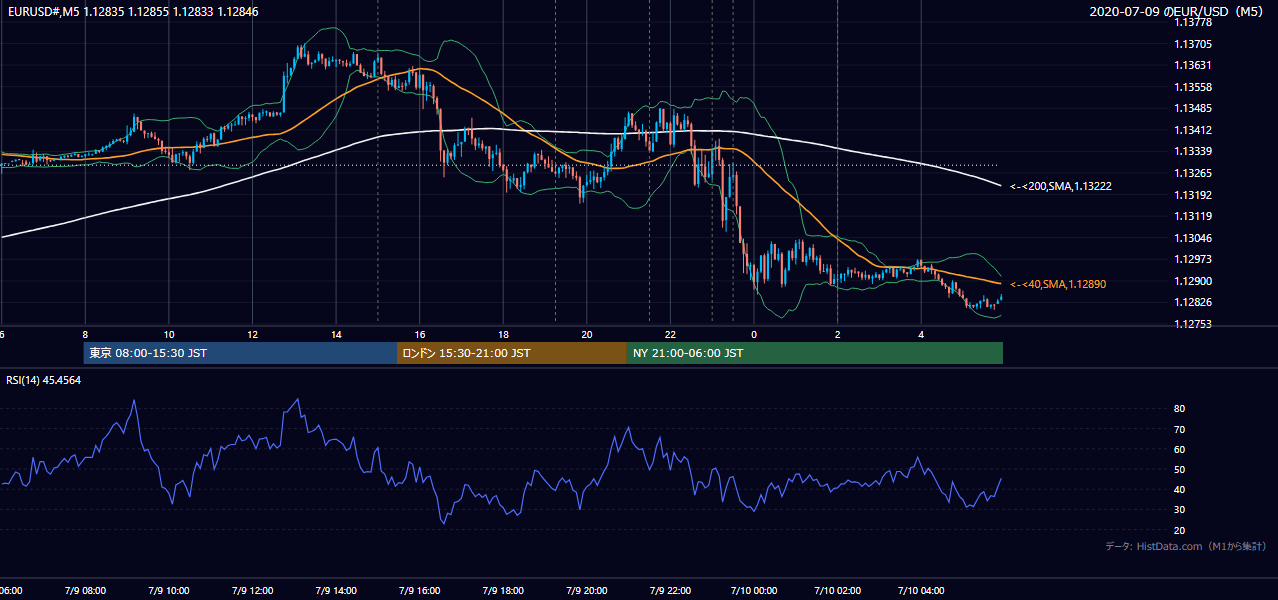The width and height of the screenshot is (1278, 600).
Task: Click hour label 16 under the price chart
Action: (x=420, y=335)
